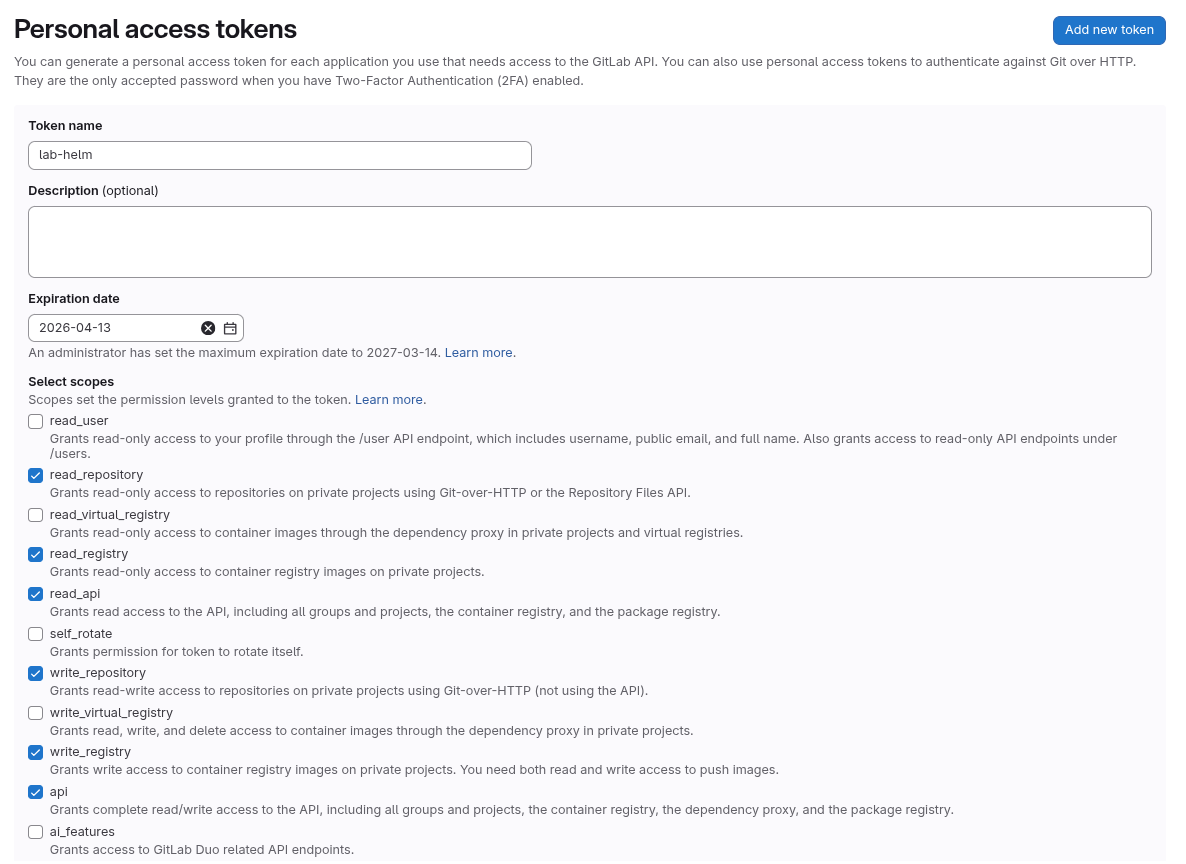Click inside the Description text area
1186x864 pixels.
click(590, 241)
